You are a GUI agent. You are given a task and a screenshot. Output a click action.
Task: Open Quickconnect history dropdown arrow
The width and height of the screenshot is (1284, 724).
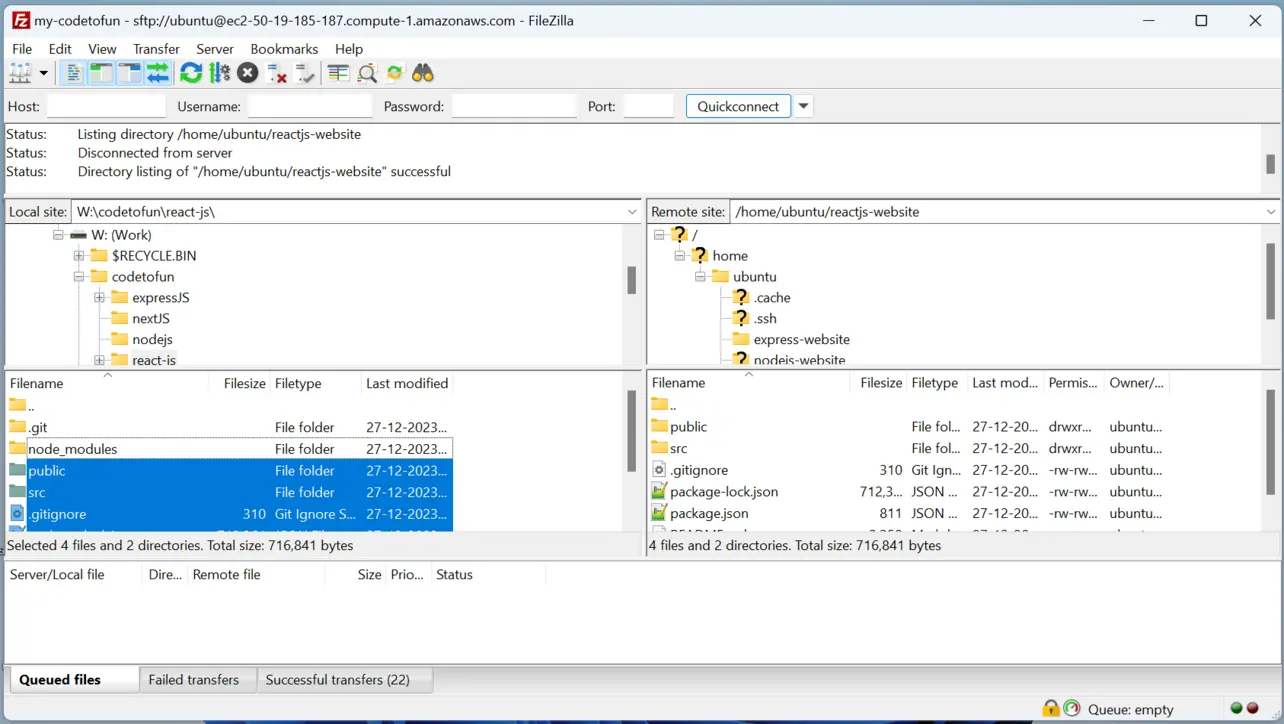point(803,106)
